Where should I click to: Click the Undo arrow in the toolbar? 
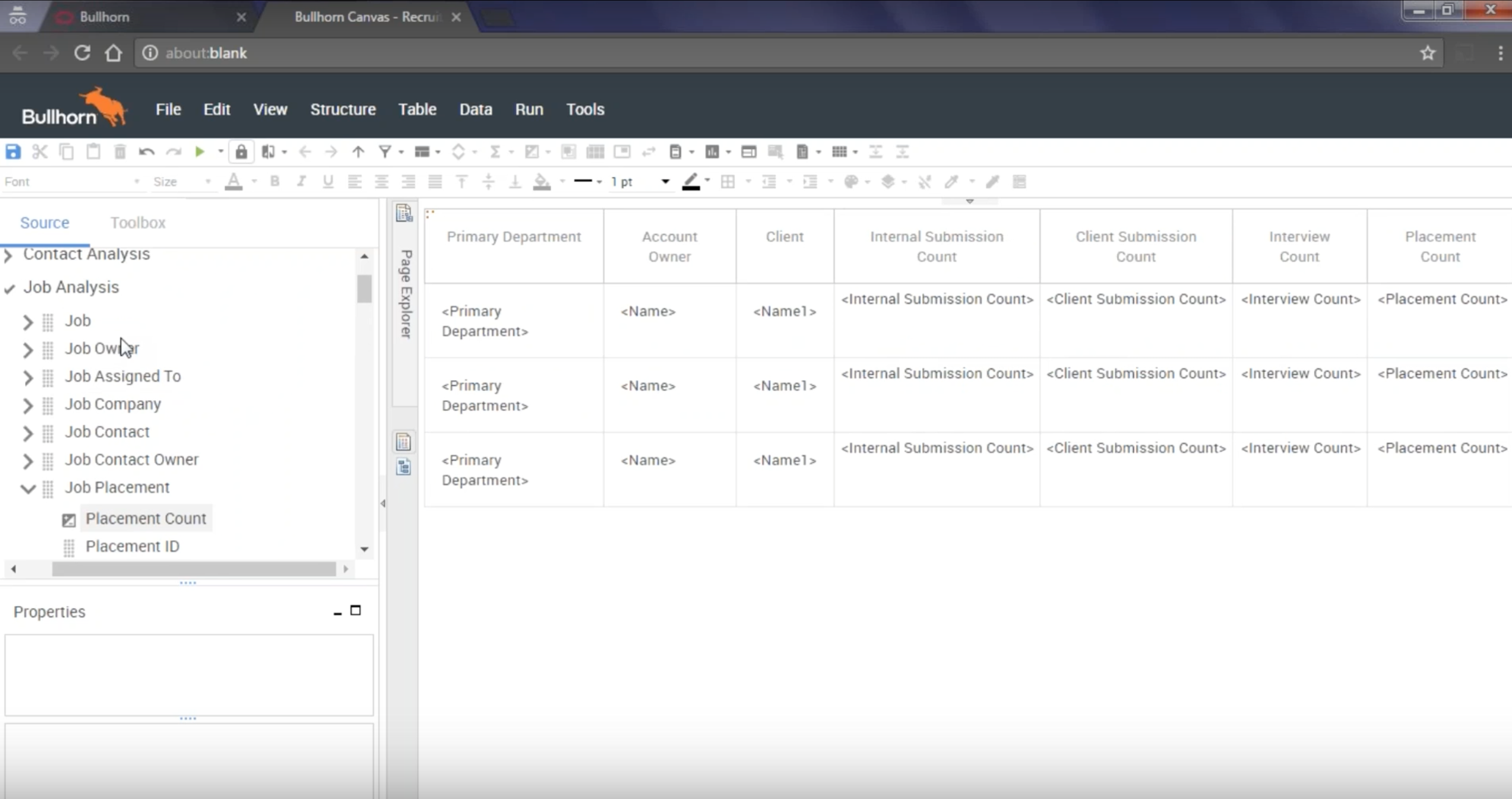coord(146,152)
